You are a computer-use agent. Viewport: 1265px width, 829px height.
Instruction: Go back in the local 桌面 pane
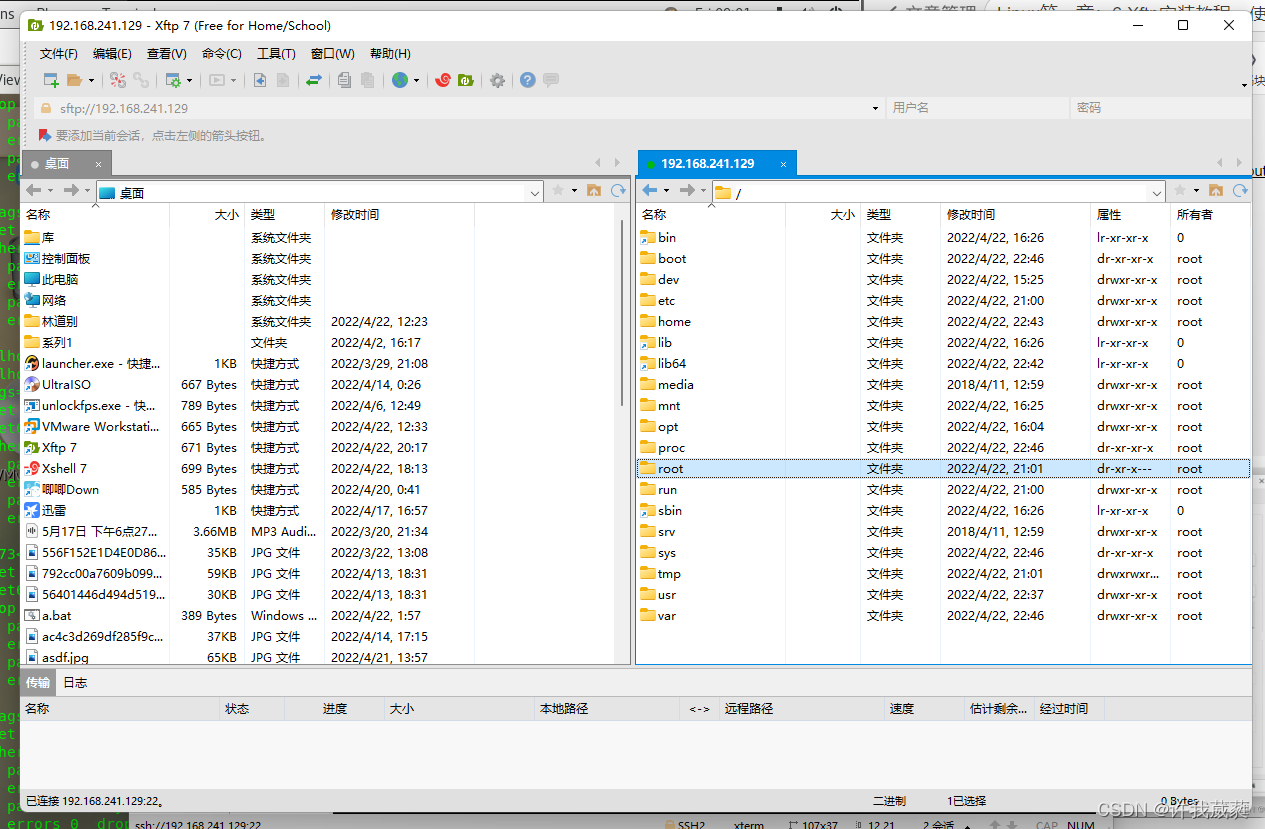pyautogui.click(x=34, y=190)
